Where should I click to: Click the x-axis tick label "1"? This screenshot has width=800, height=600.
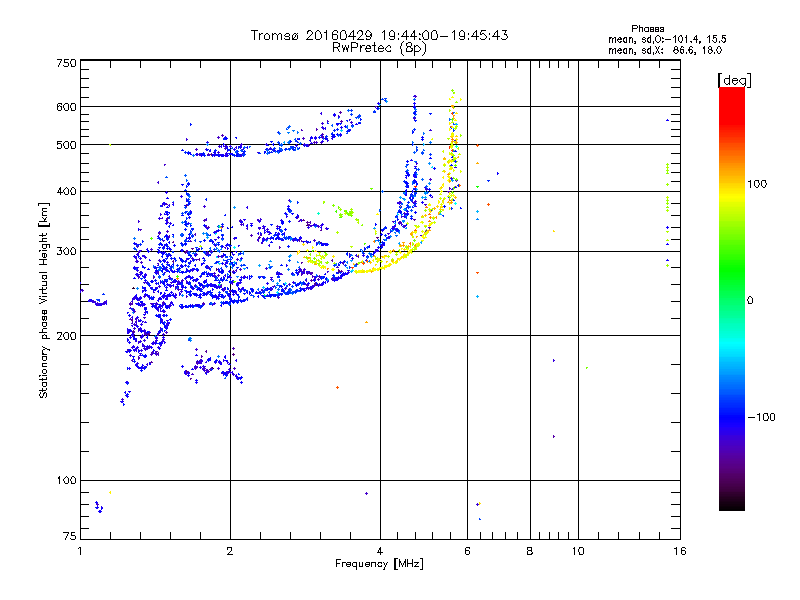point(80,551)
